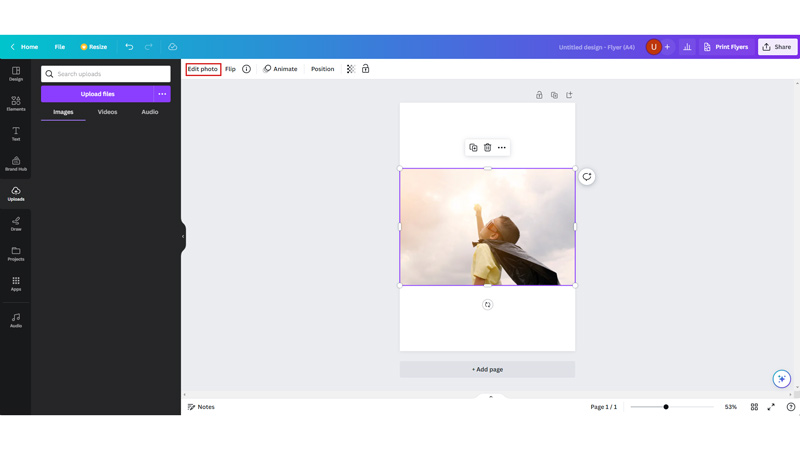Click the Share button

coord(777,47)
